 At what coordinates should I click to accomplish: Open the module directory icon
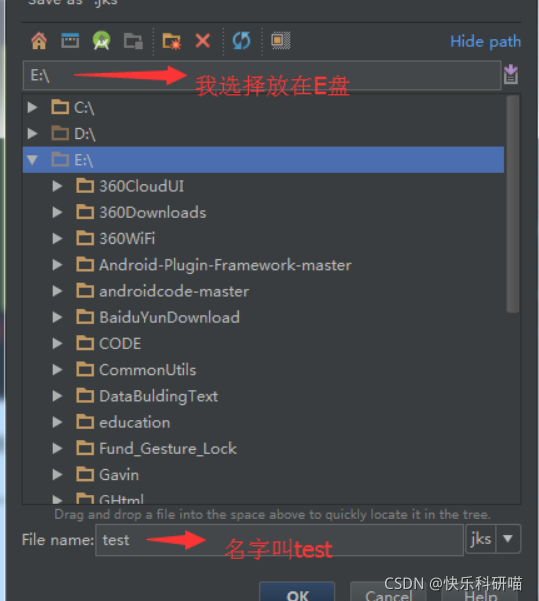point(133,41)
